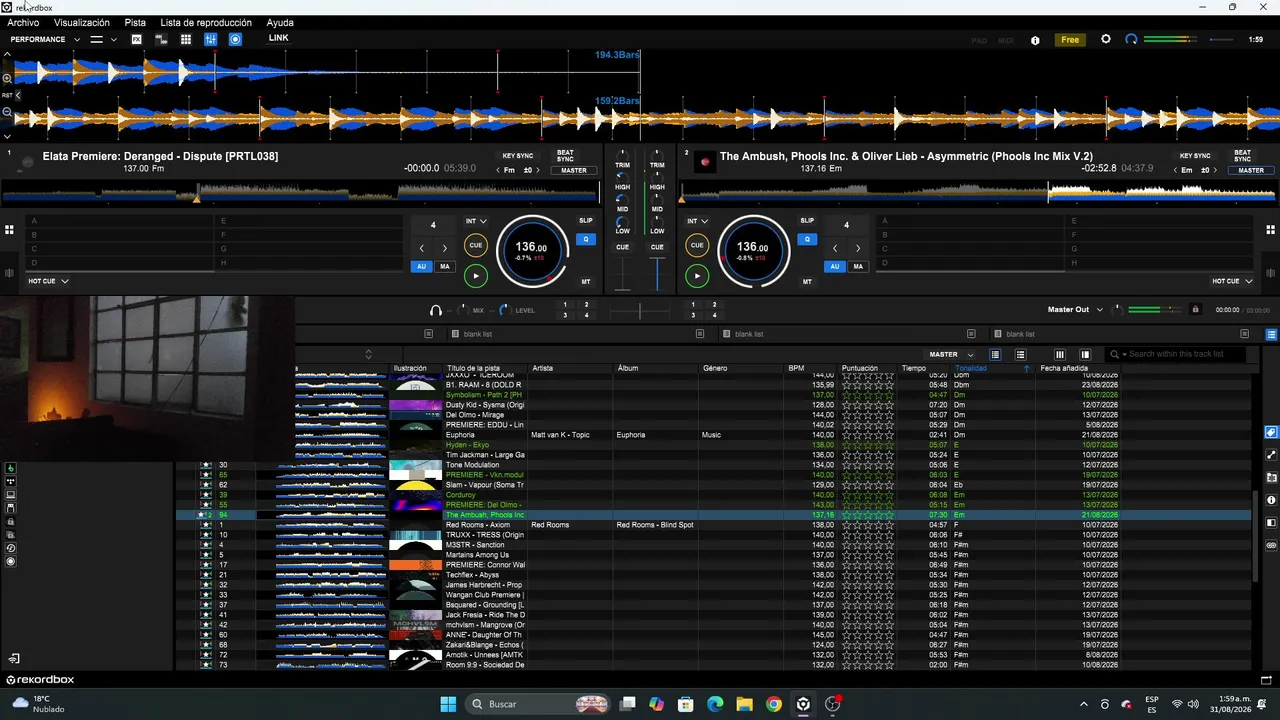Open the Visualización menu

pyautogui.click(x=82, y=22)
